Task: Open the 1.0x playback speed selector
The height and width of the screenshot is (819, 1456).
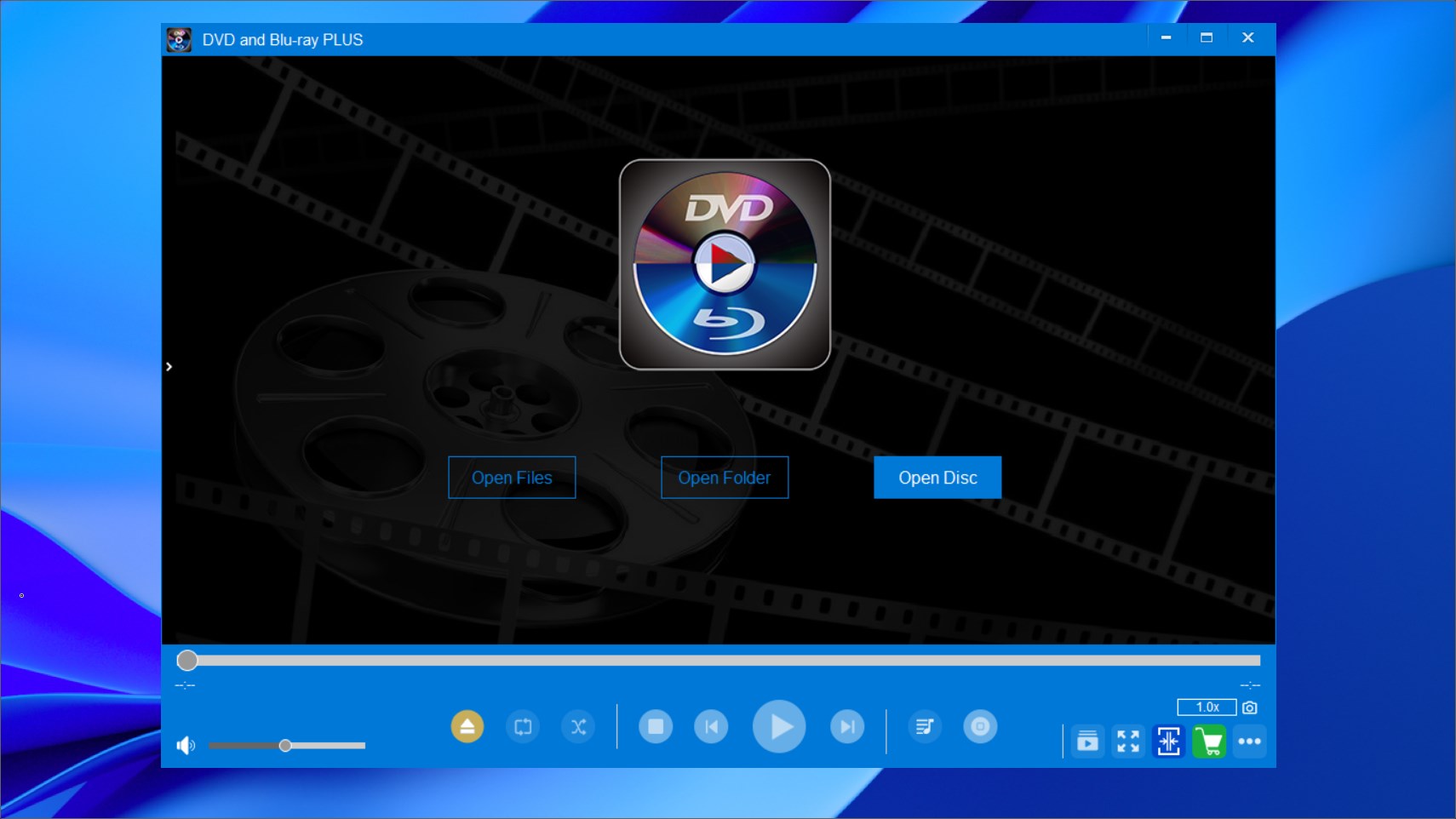Action: tap(1207, 707)
